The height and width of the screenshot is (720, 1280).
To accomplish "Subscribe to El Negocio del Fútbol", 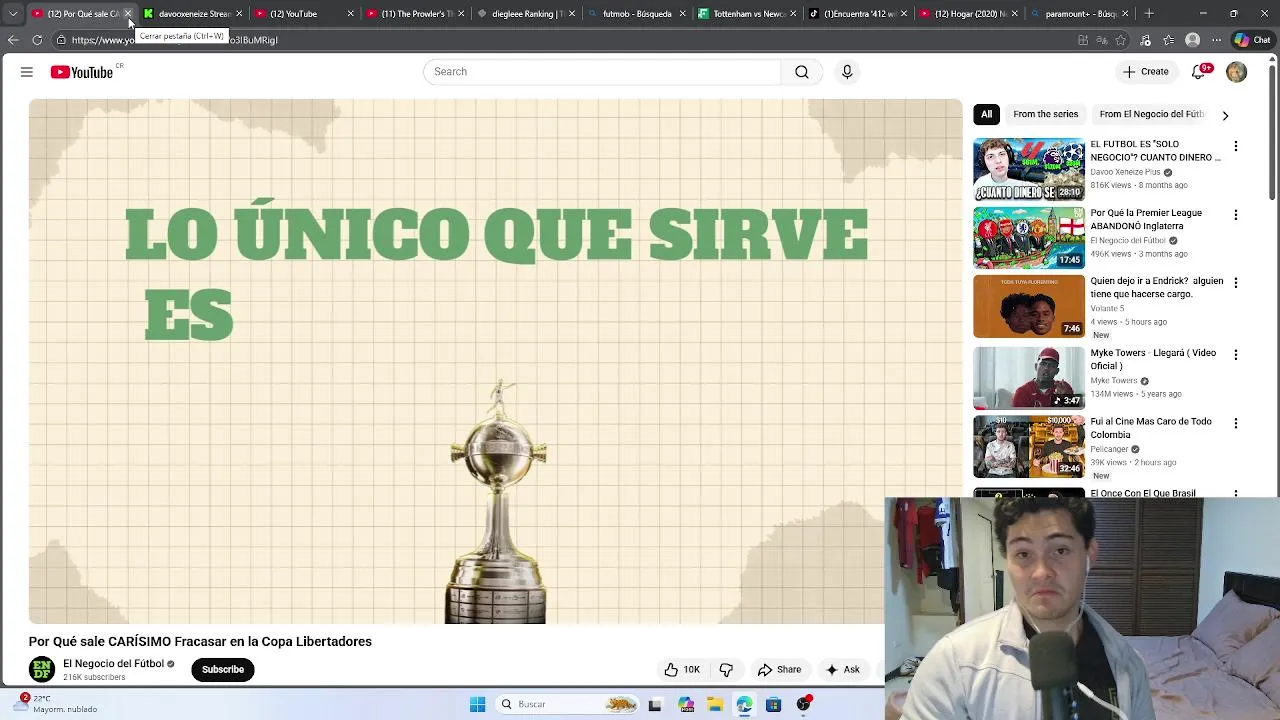I will pos(223,670).
